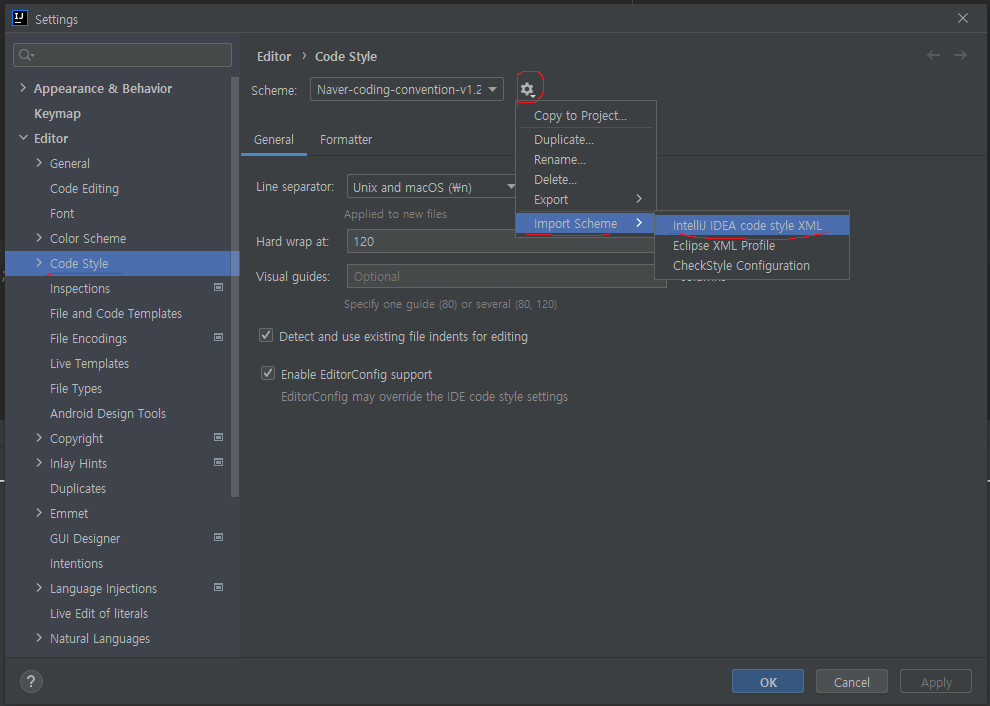Image resolution: width=990 pixels, height=706 pixels.
Task: Switch to the General tab
Action: [273, 140]
